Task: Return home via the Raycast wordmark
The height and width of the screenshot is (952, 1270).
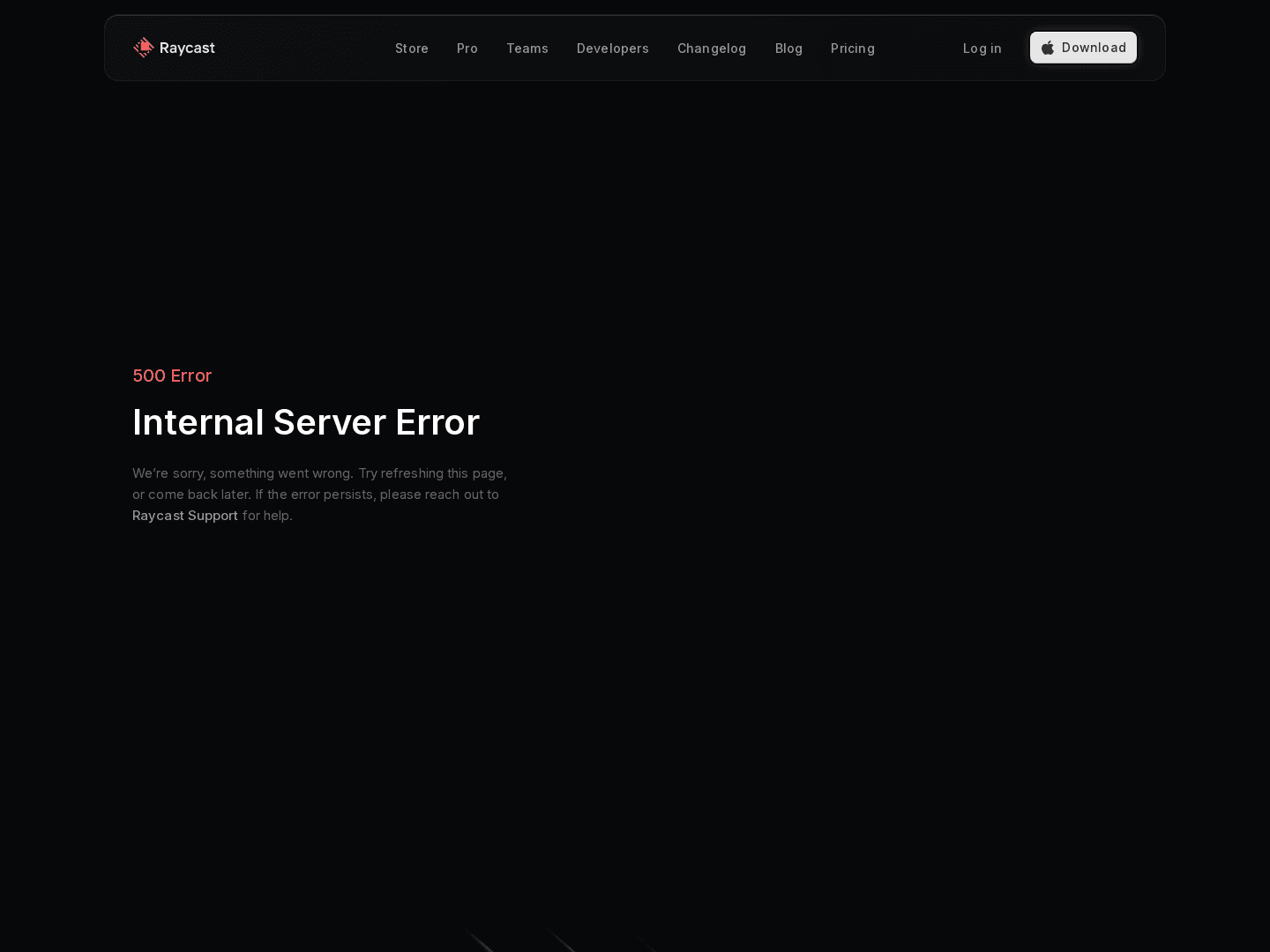Action: pos(188,48)
